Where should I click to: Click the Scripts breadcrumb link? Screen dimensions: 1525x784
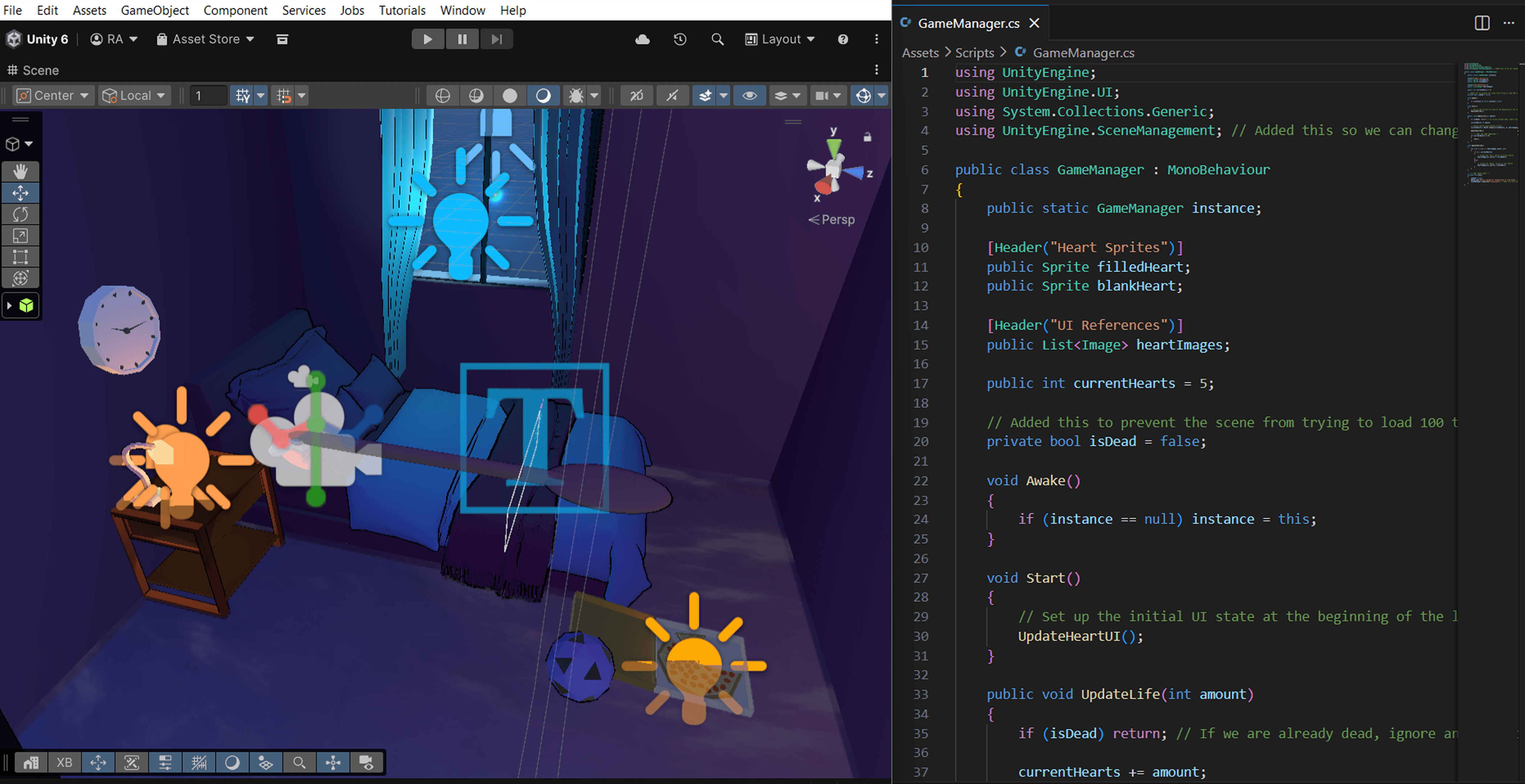975,53
